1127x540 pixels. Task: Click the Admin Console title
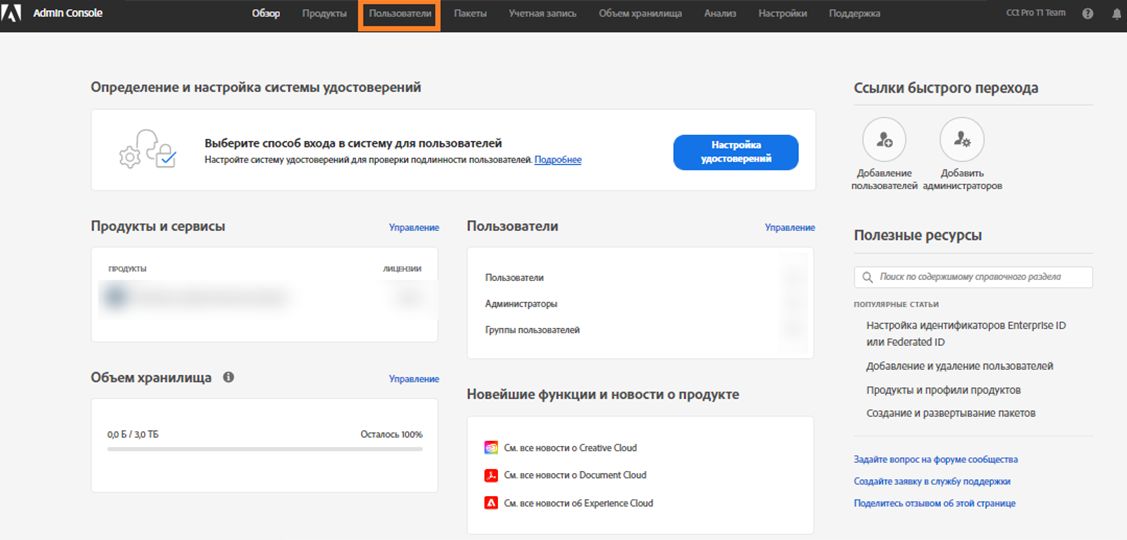click(68, 13)
